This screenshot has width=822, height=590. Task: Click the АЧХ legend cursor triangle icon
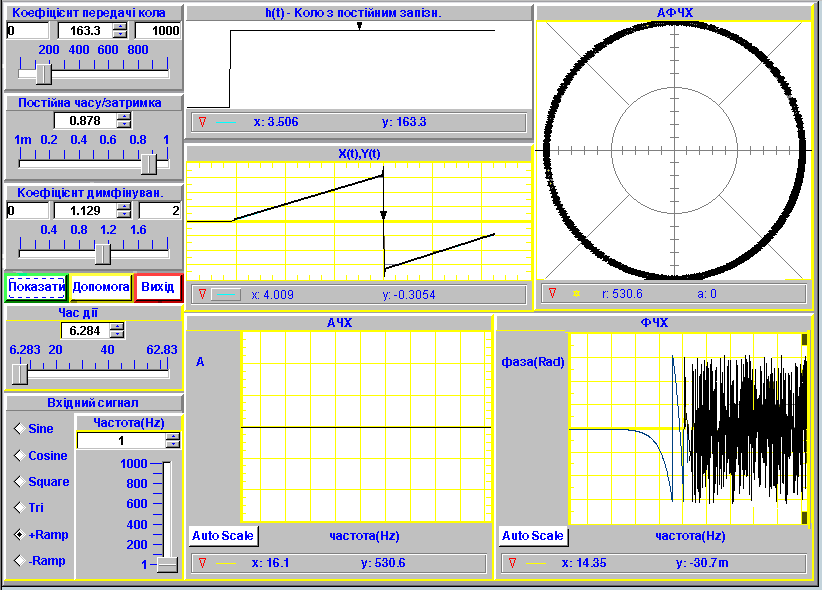click(202, 563)
